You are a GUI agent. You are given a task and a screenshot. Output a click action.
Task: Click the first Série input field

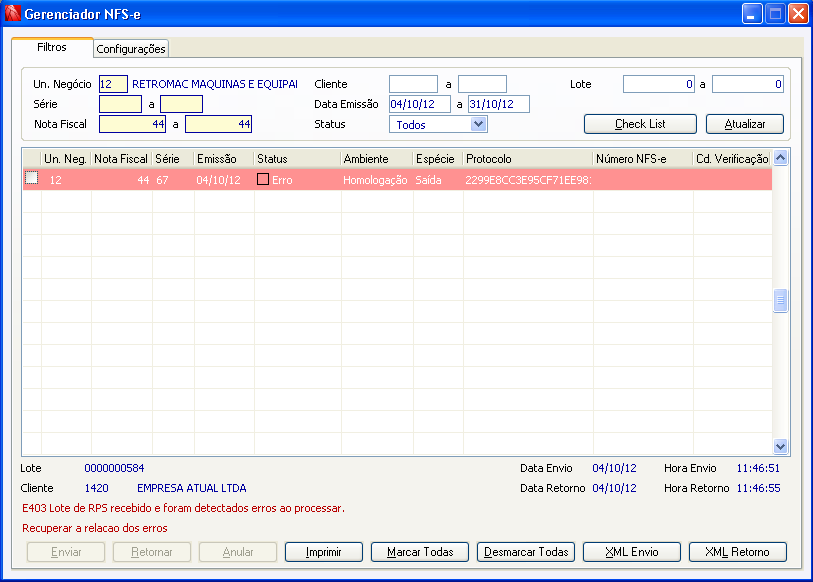tap(120, 104)
